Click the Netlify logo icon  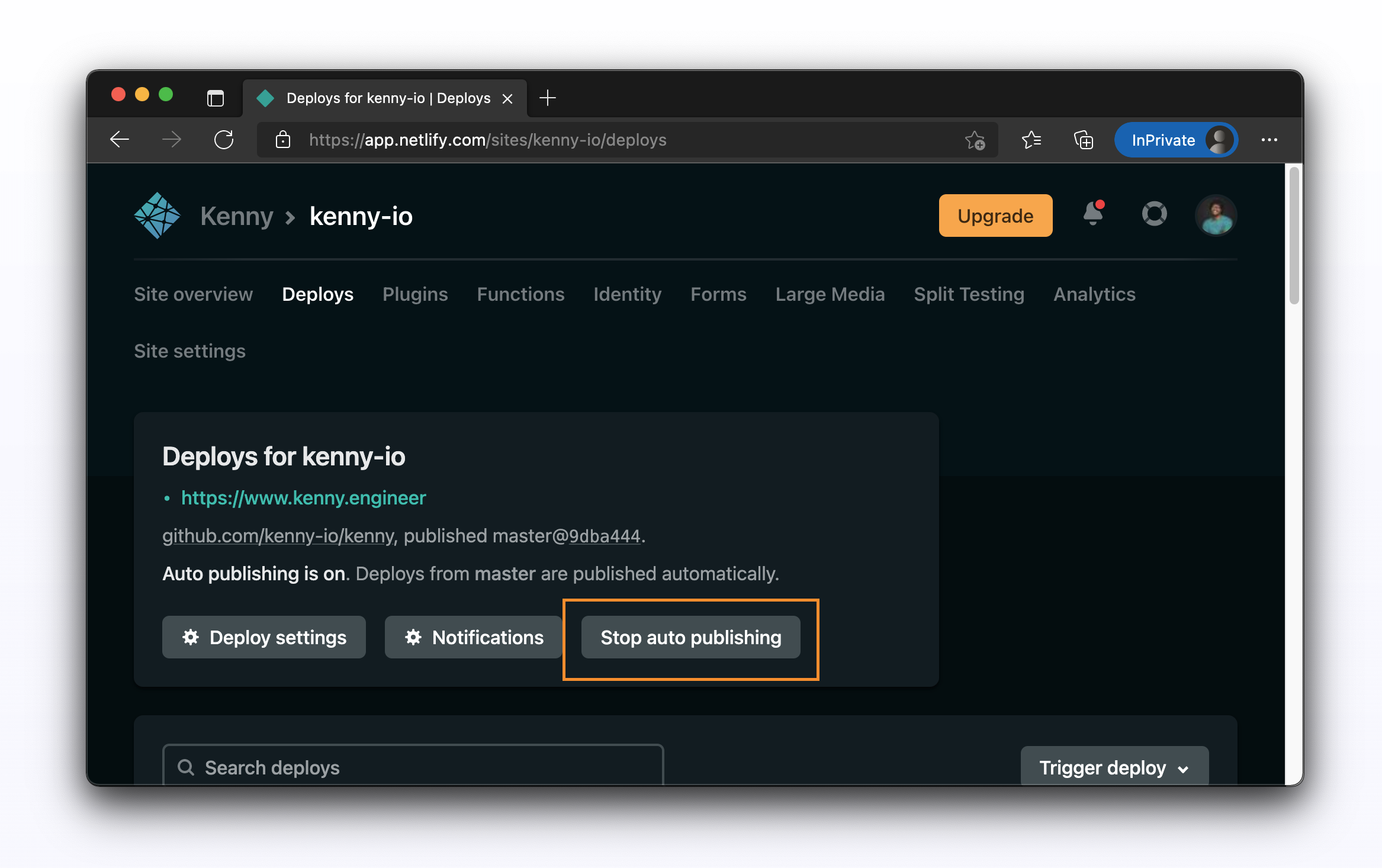(156, 214)
